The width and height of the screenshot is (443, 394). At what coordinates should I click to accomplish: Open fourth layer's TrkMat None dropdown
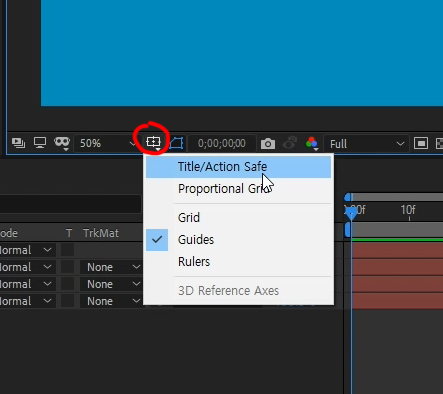(x=111, y=301)
